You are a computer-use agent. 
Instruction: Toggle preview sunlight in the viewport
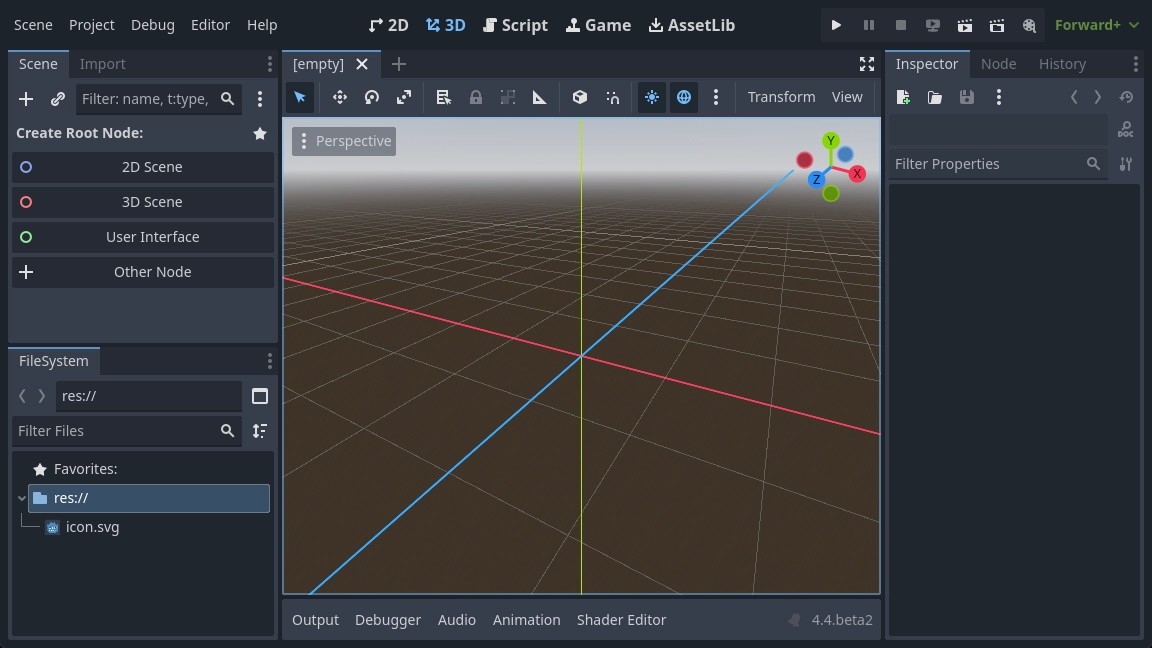652,97
